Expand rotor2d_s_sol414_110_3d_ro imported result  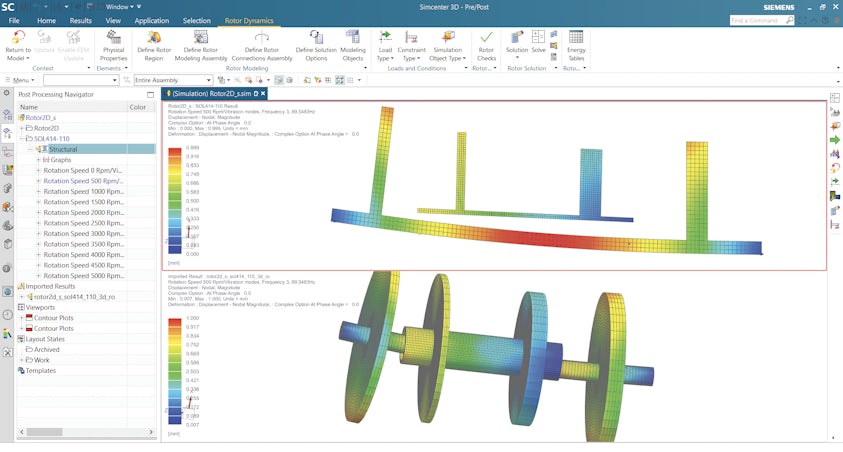(22, 297)
